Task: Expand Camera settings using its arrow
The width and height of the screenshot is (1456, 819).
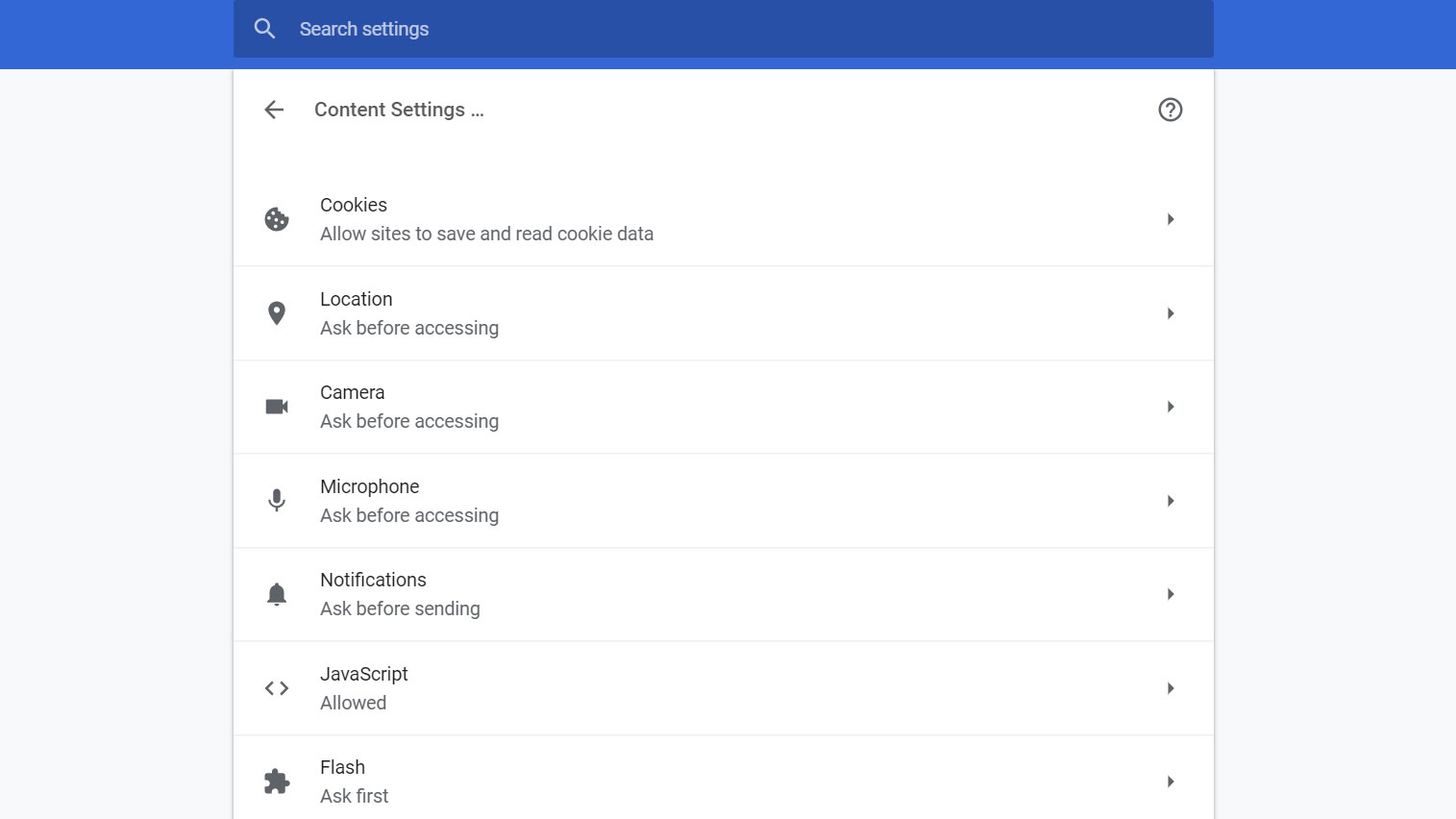Action: pyautogui.click(x=1170, y=407)
